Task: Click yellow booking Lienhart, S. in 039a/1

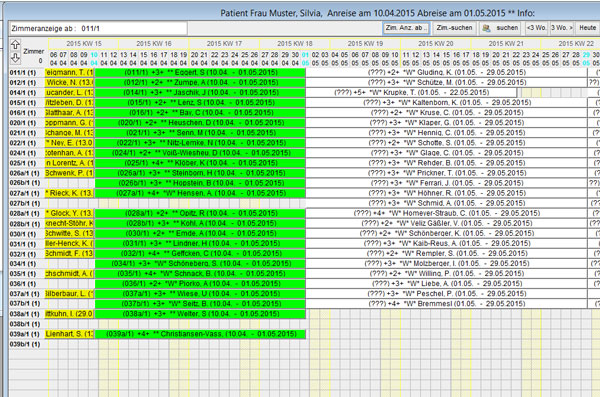Action: tap(69, 334)
